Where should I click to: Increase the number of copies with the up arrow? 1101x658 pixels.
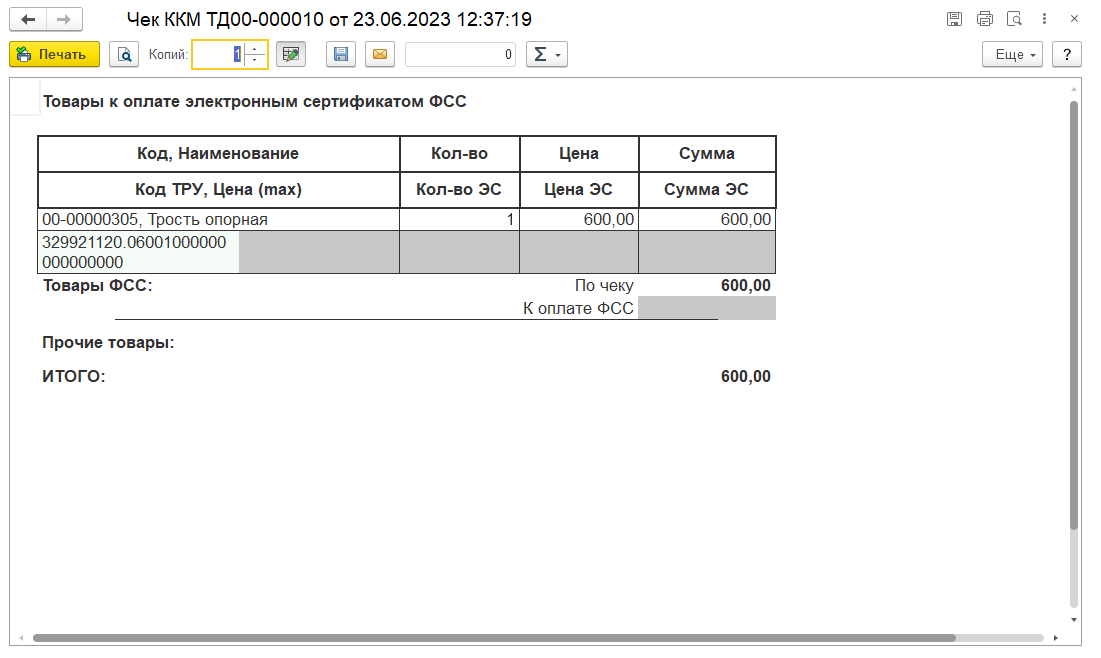[255, 48]
